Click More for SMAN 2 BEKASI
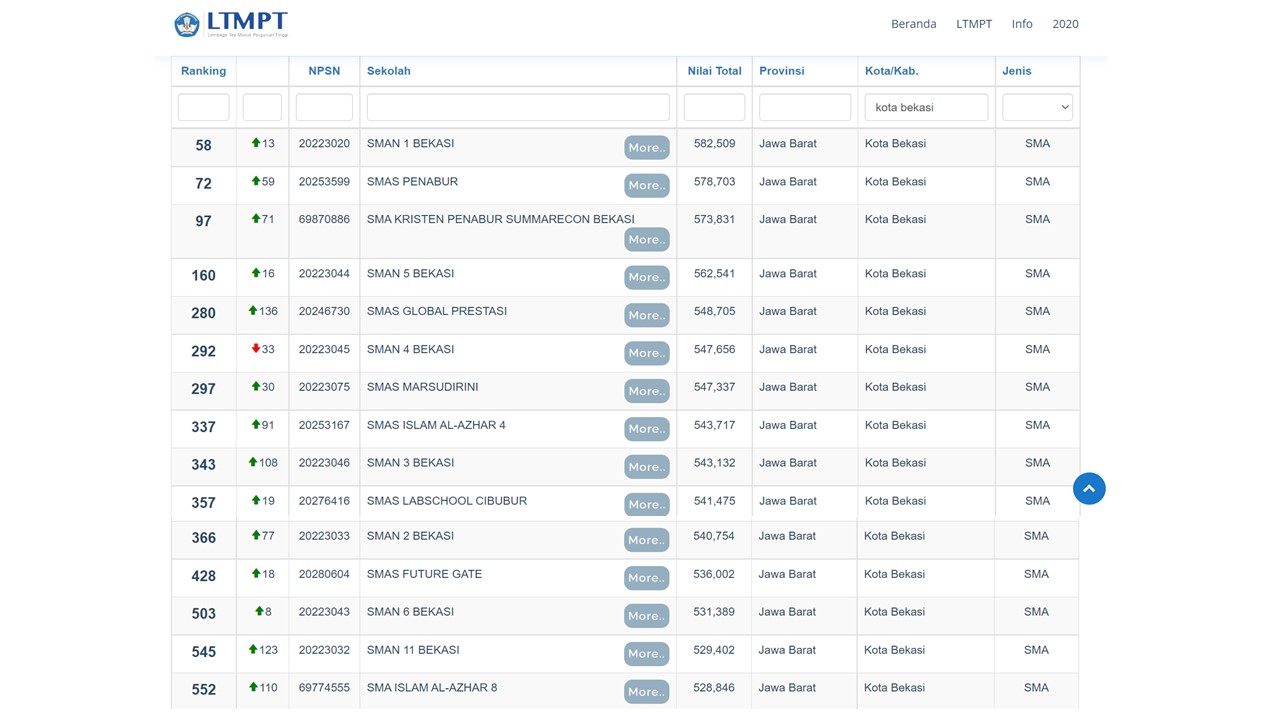This screenshot has height=720, width=1280. (647, 540)
